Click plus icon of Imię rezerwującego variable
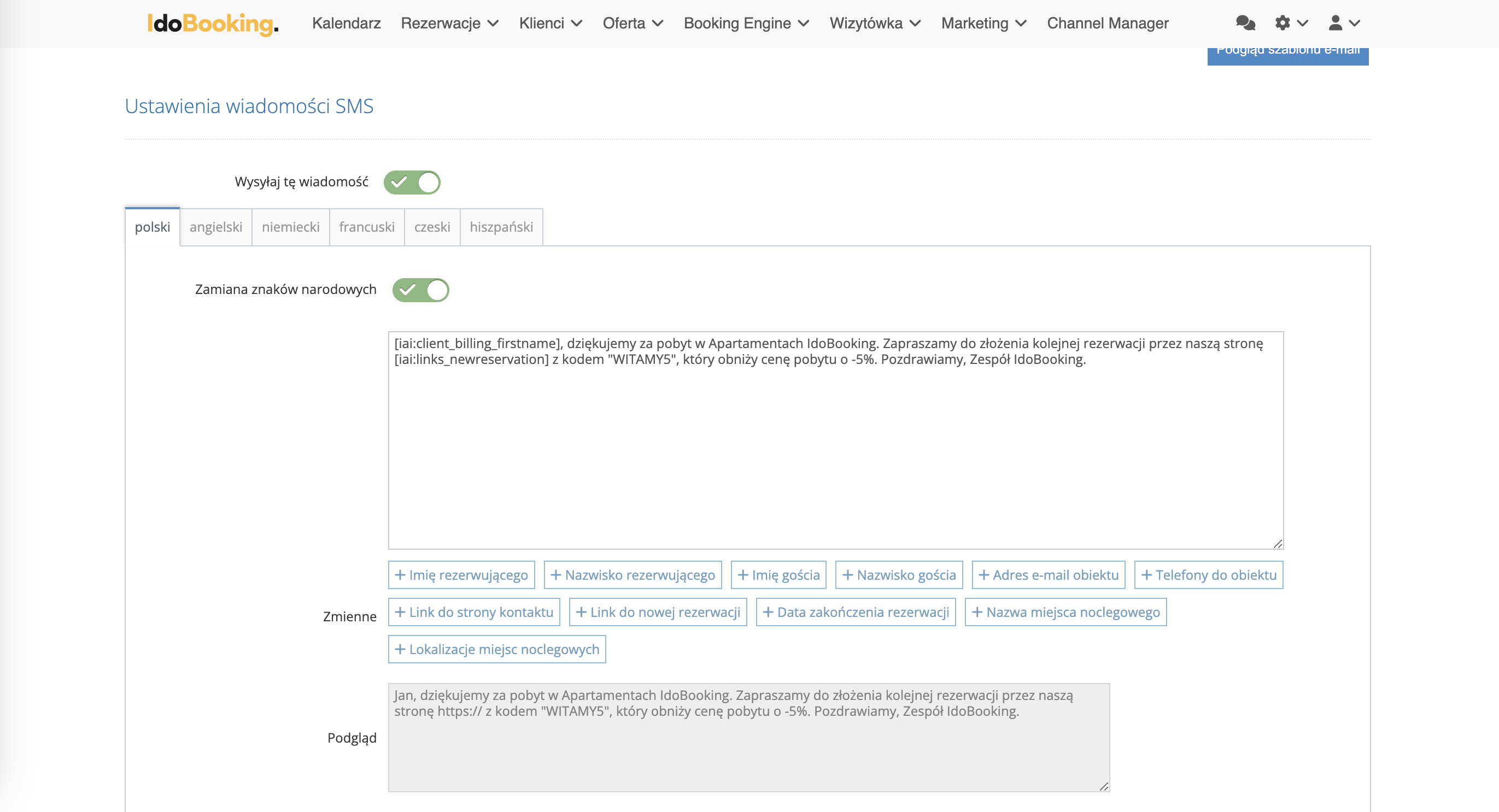This screenshot has height=812, width=1499. [400, 575]
